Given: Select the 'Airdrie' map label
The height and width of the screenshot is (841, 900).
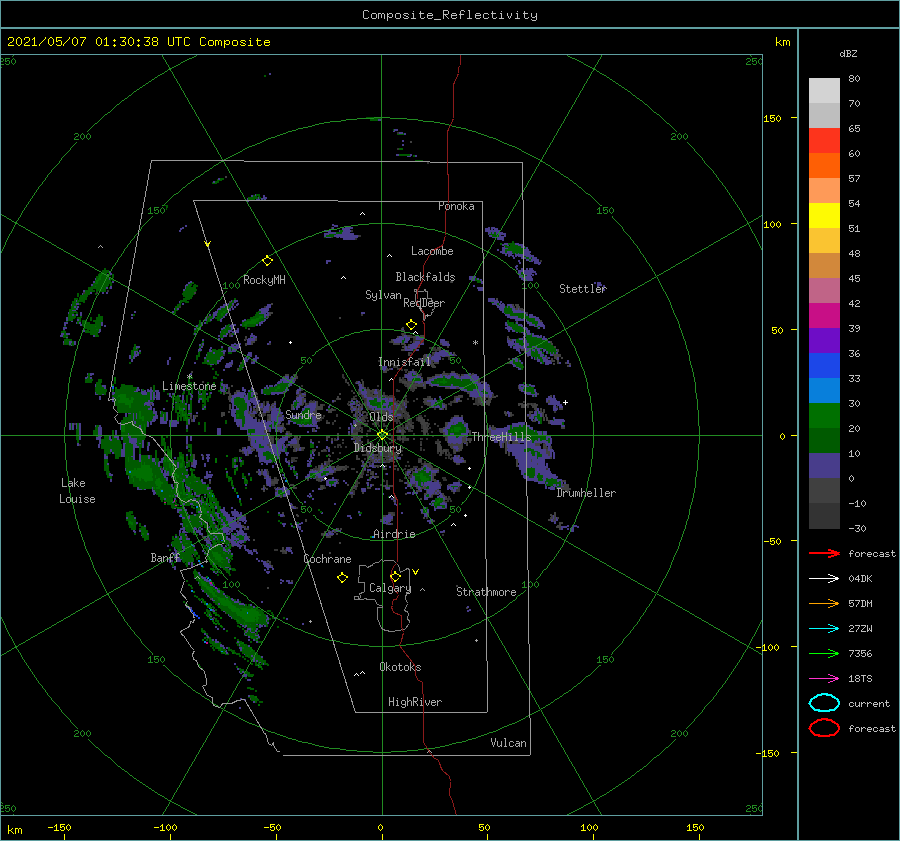Looking at the screenshot, I should [x=394, y=534].
